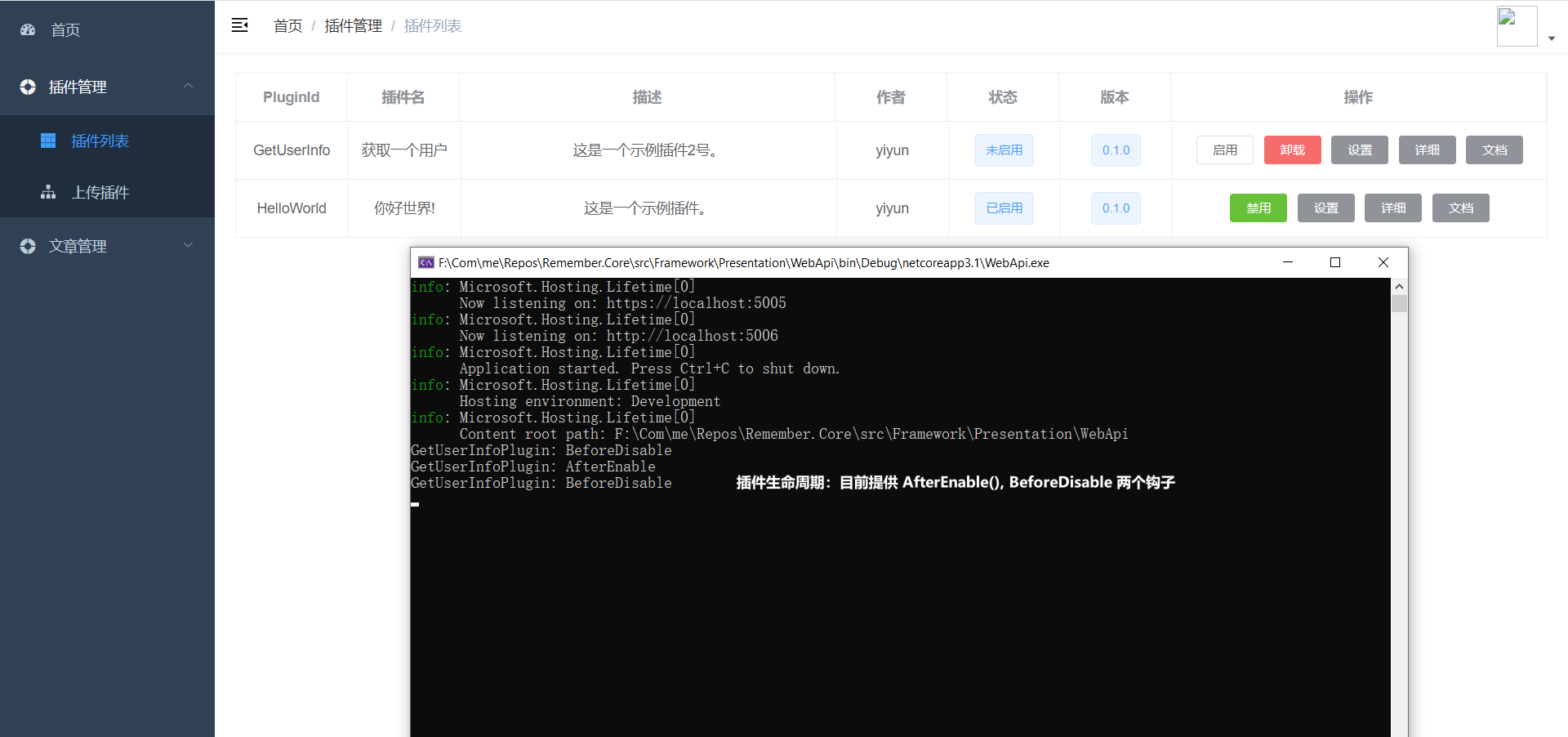Minimize the WebApi.exe console window
This screenshot has width=1568, height=737.
(1288, 262)
